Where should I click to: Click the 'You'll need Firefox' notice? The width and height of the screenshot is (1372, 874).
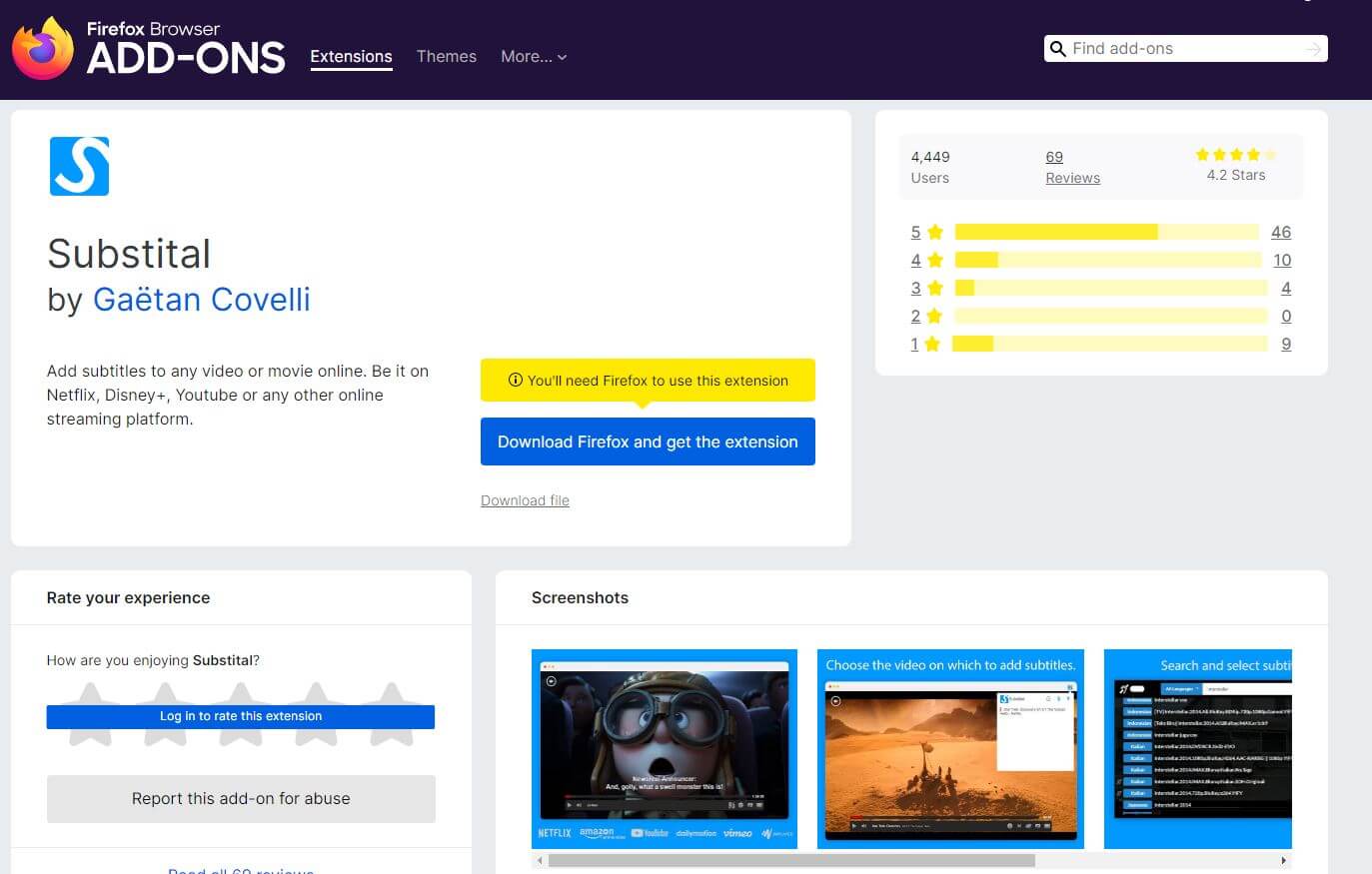coord(648,381)
